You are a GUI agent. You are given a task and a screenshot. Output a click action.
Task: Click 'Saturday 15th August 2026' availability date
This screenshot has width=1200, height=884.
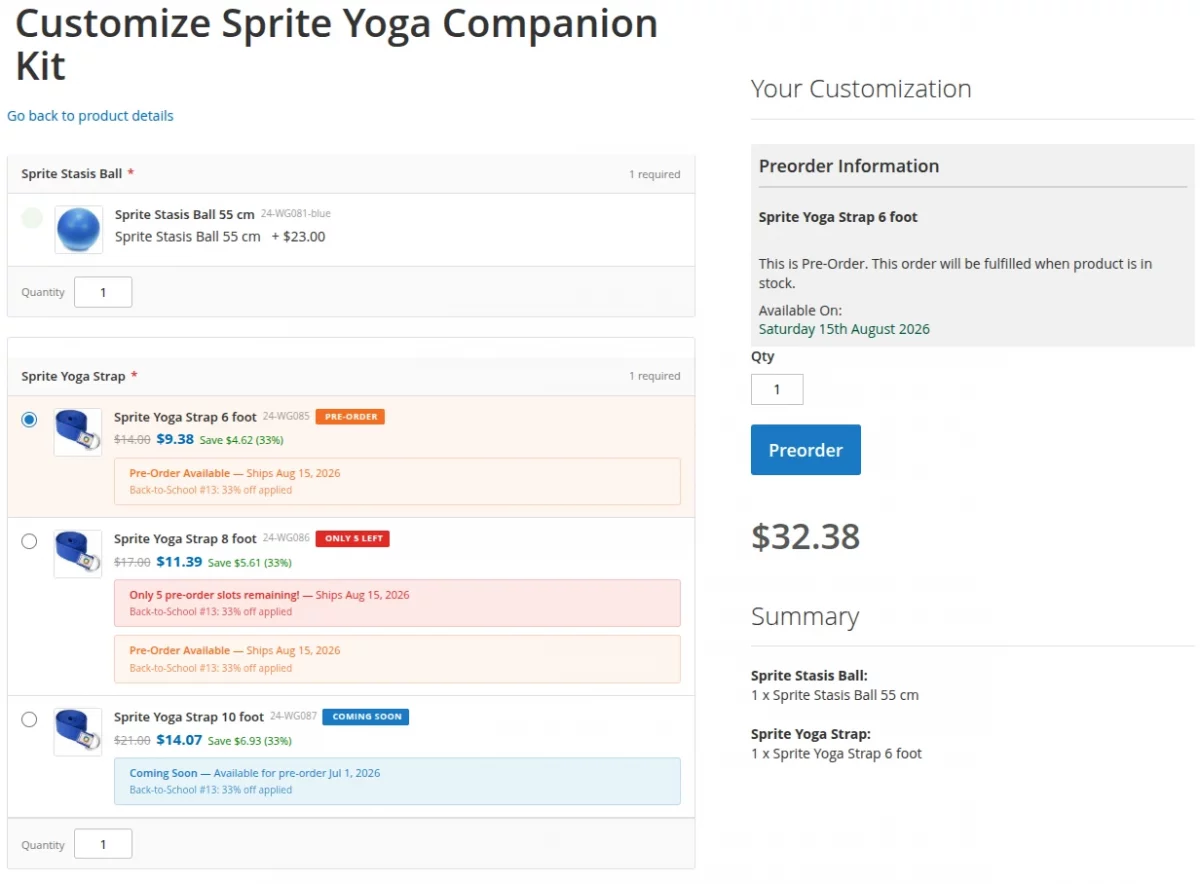coord(844,329)
